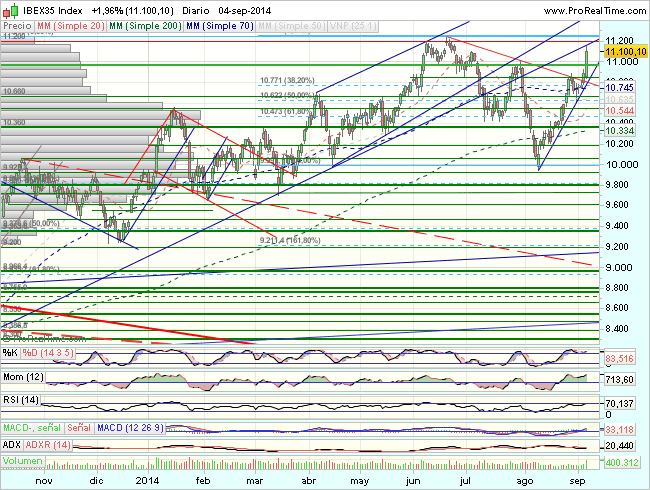Click the volume value 400.312
This screenshot has height=490, width=650.
(622, 462)
